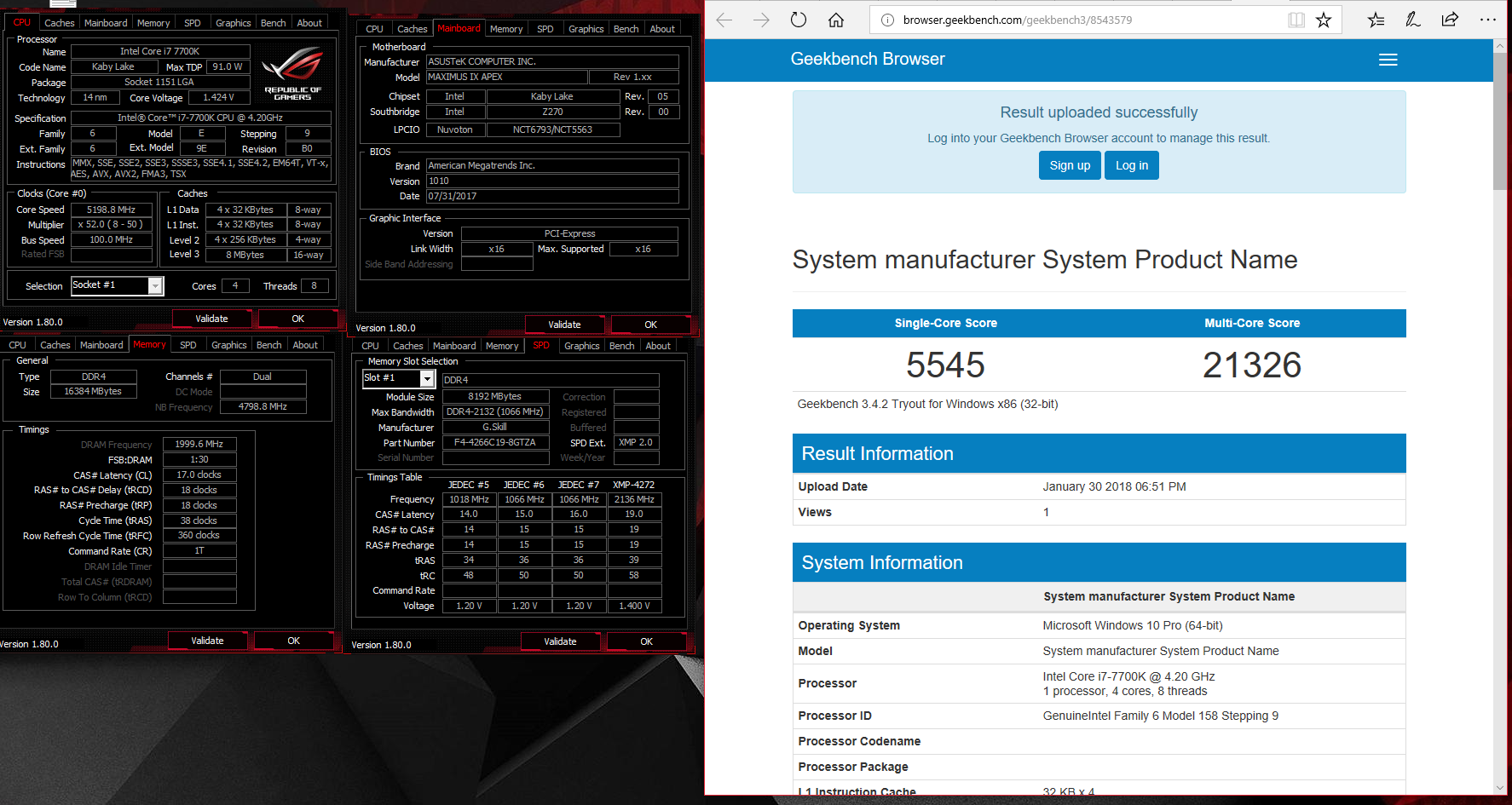Select Bench tab in Memory window

(269, 345)
